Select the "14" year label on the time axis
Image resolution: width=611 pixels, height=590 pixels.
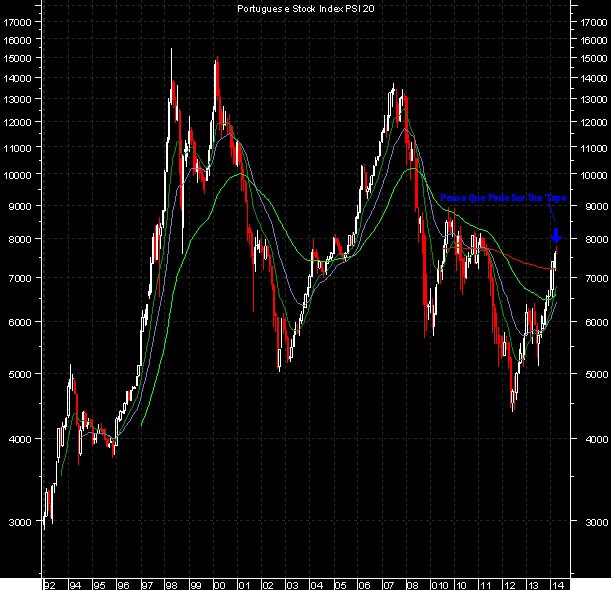[x=558, y=585]
